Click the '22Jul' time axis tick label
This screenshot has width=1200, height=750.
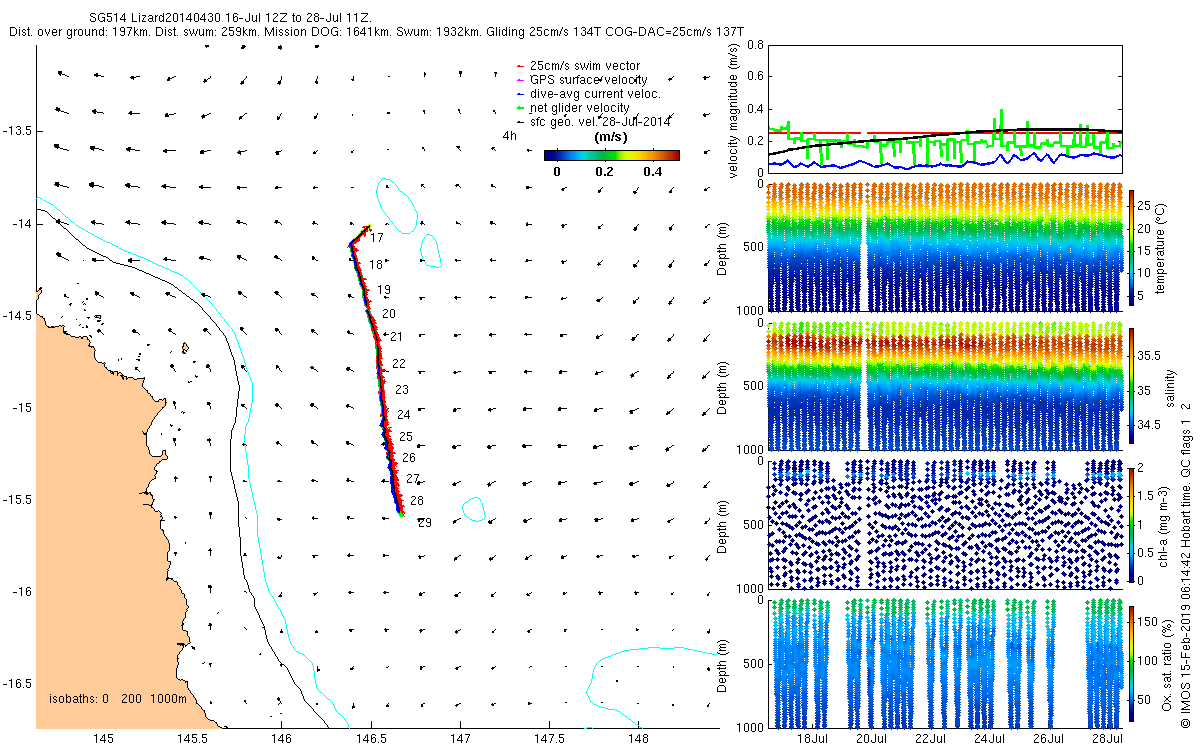[x=930, y=739]
